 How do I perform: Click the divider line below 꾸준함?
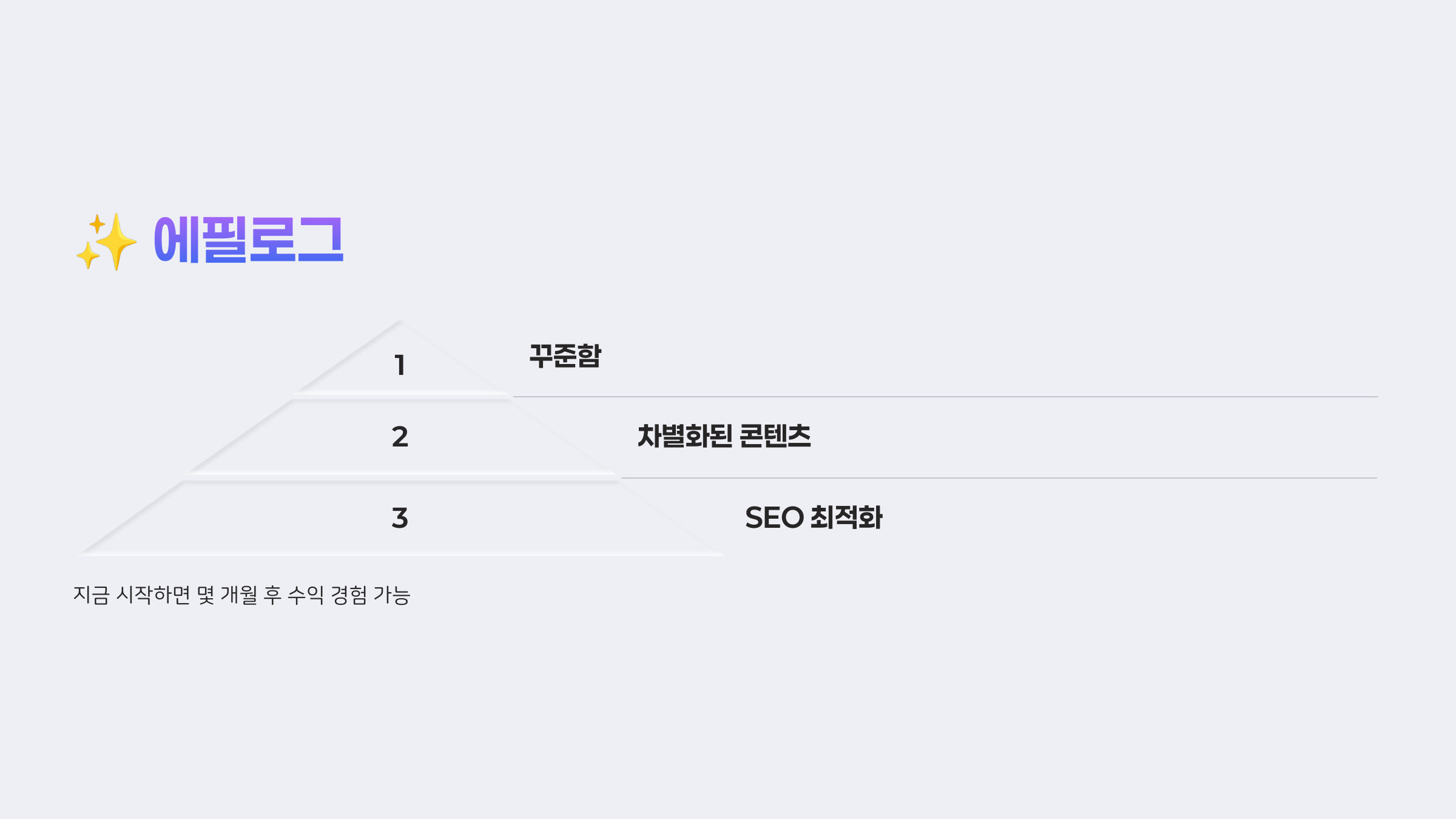[945, 397]
